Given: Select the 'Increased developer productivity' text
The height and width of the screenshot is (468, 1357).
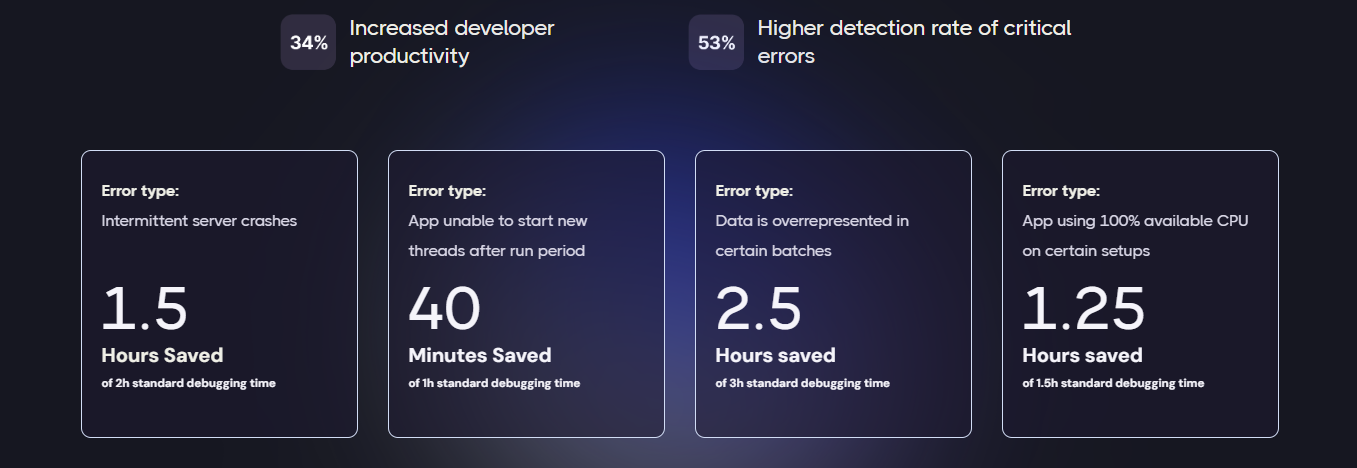Looking at the screenshot, I should coord(451,42).
